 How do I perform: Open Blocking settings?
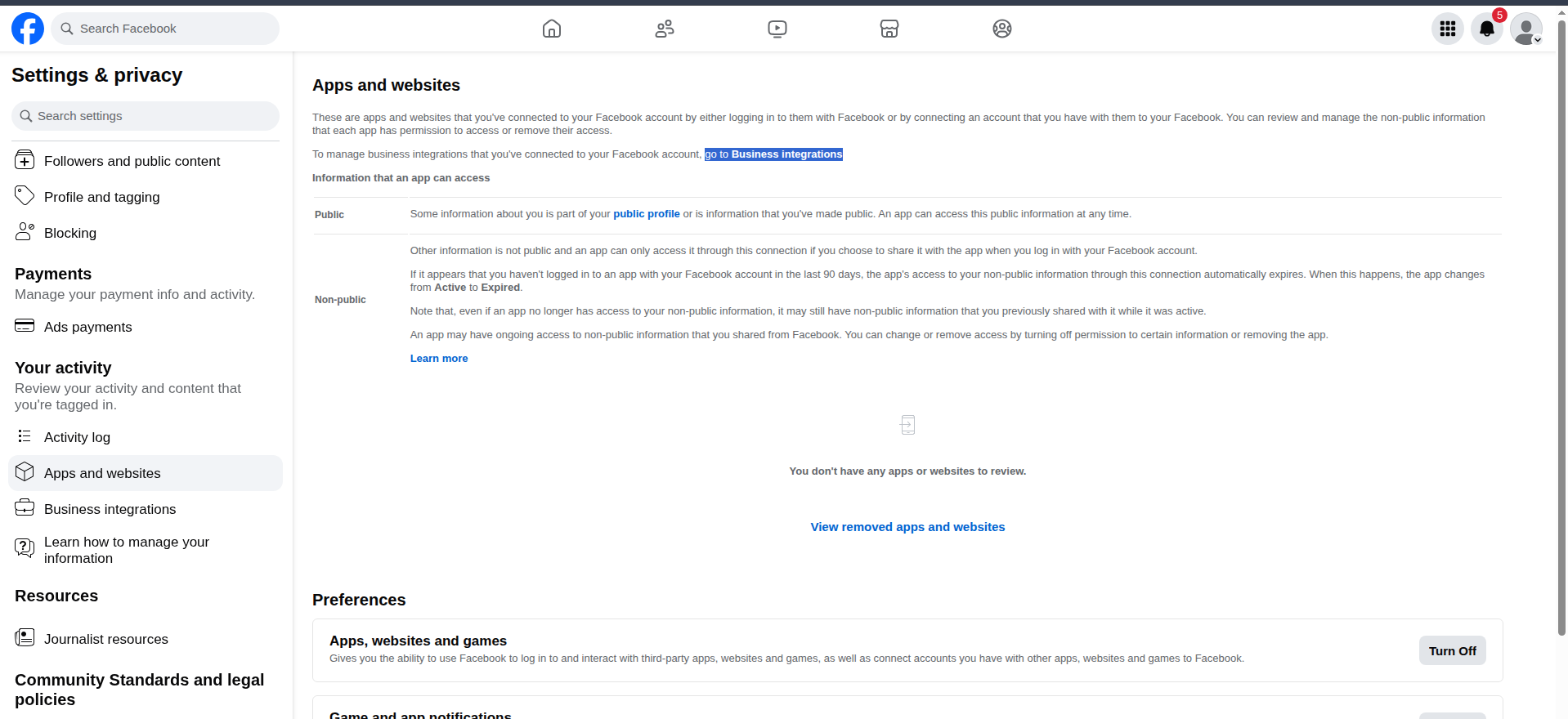pyautogui.click(x=146, y=233)
